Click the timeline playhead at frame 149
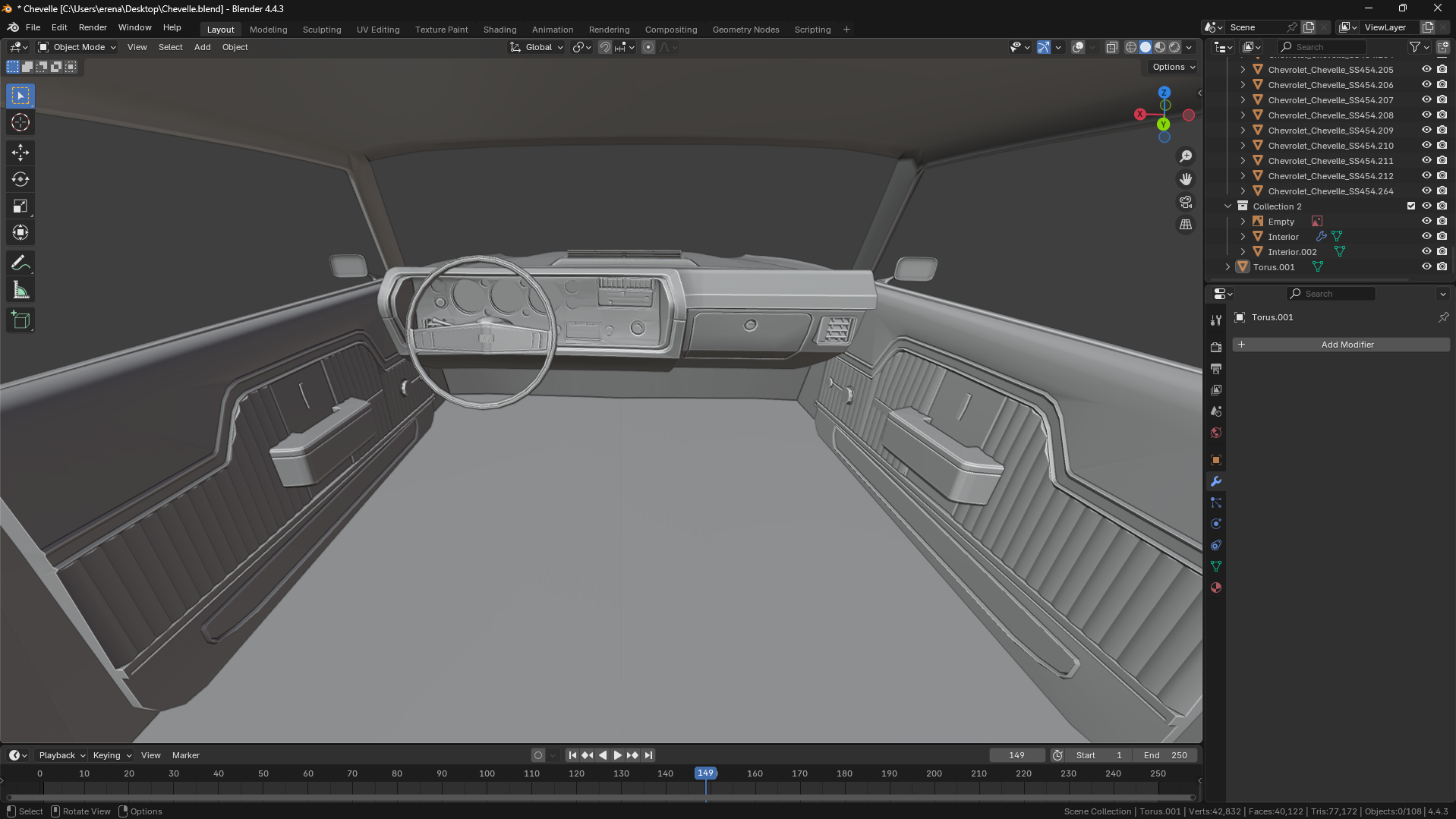The image size is (1456, 819). click(705, 773)
